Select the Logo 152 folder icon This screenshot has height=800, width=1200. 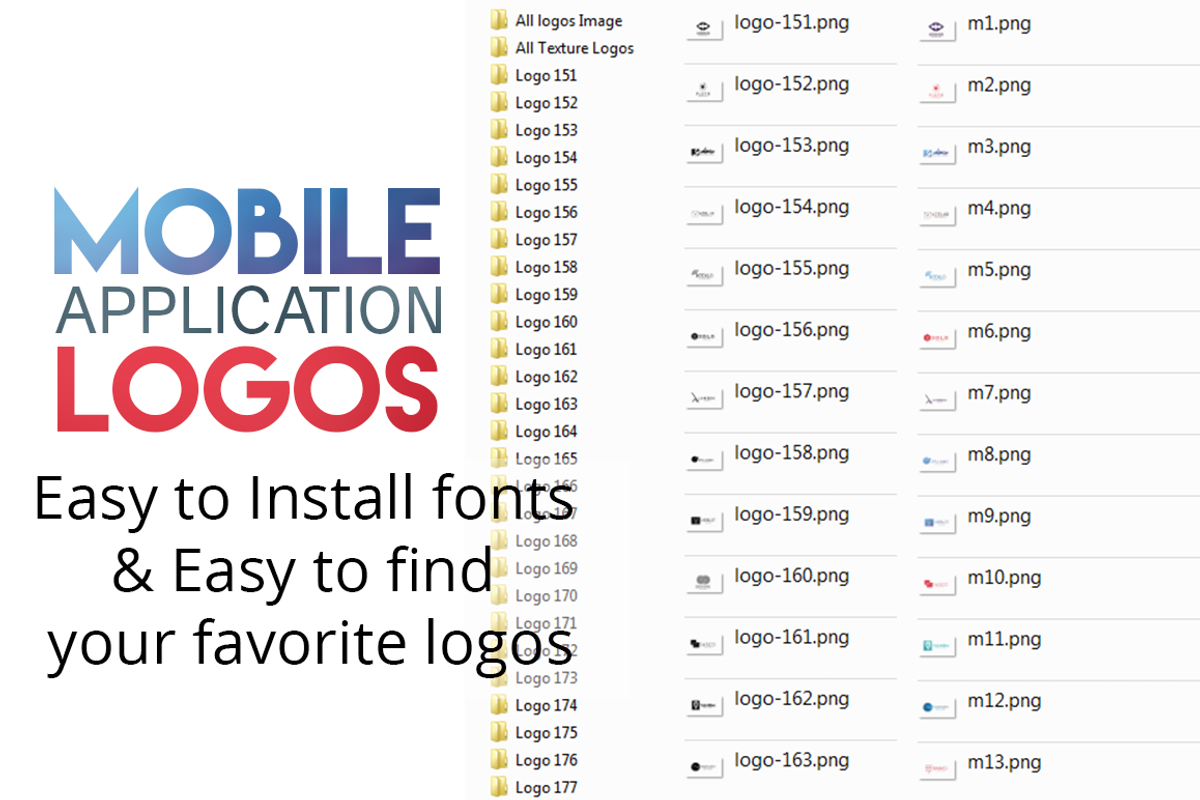coord(499,102)
